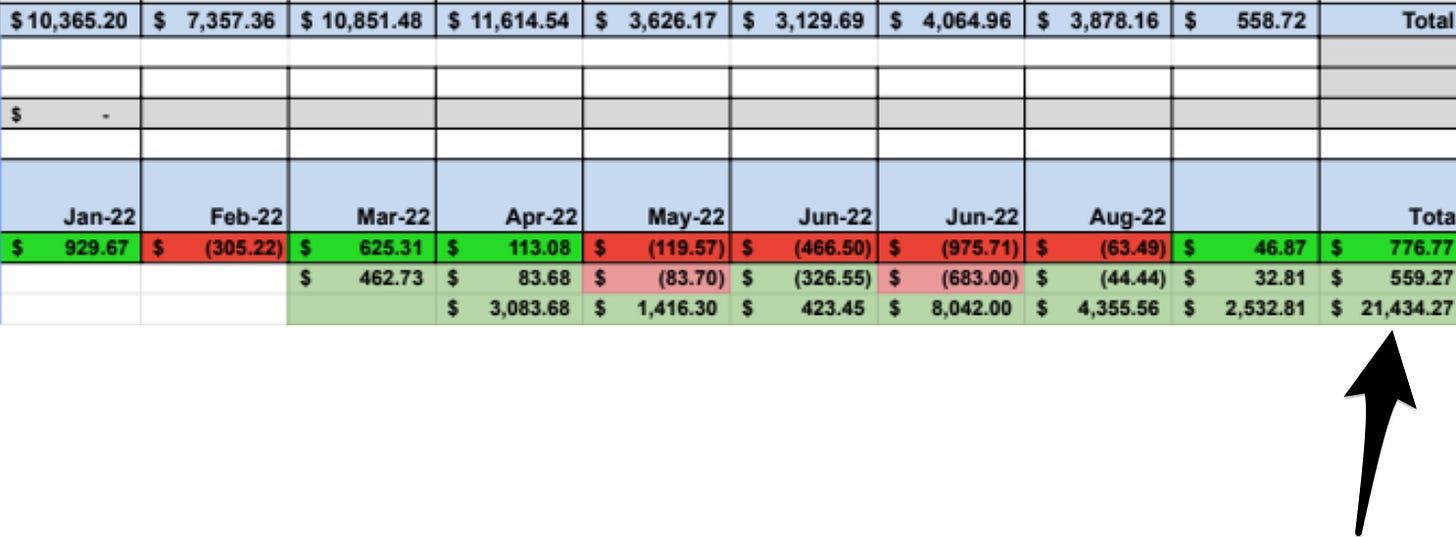Click the Aug-22 header cell
1456x537 pixels.
tap(1099, 196)
